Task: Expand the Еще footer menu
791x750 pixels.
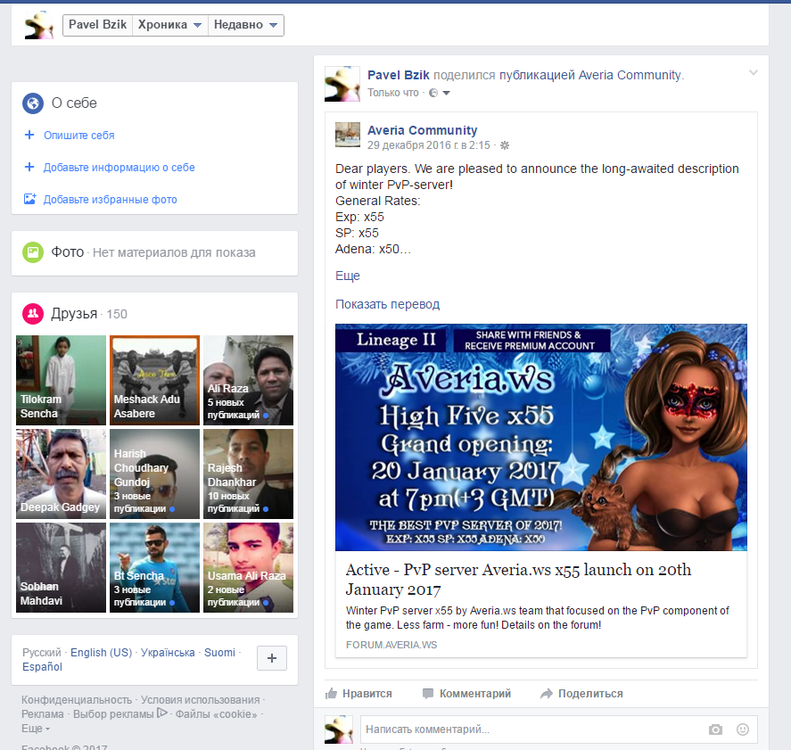Action: (35, 729)
